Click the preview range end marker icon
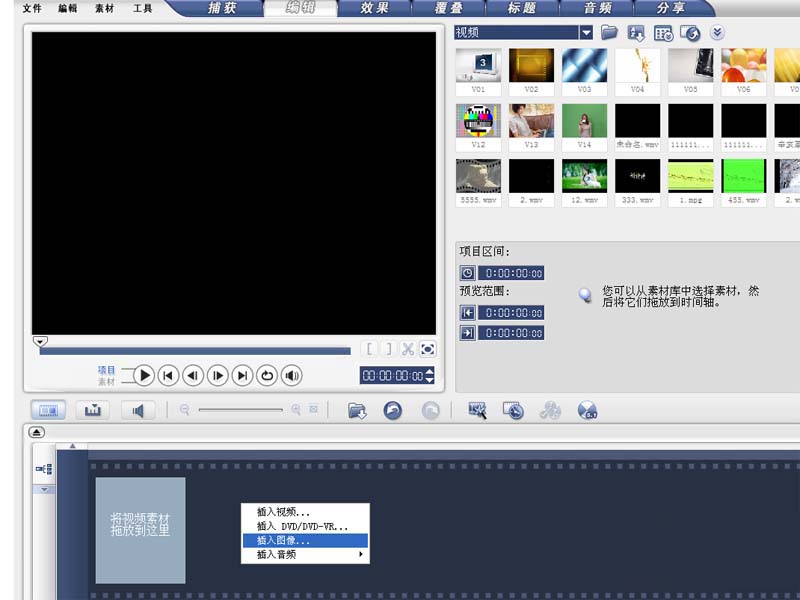The image size is (800, 600). pos(467,333)
